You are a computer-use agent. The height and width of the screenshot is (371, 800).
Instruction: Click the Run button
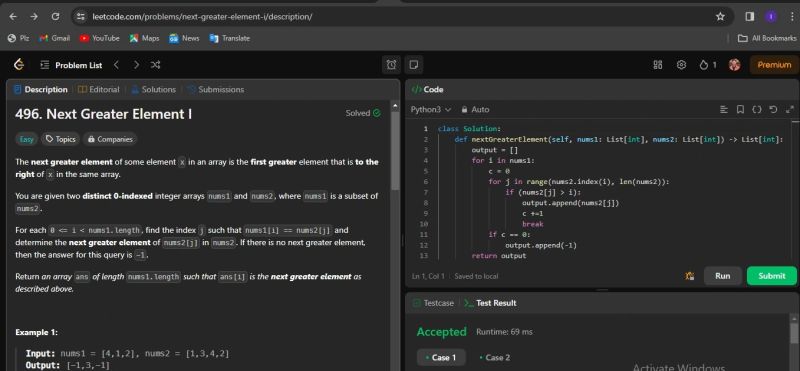(722, 276)
